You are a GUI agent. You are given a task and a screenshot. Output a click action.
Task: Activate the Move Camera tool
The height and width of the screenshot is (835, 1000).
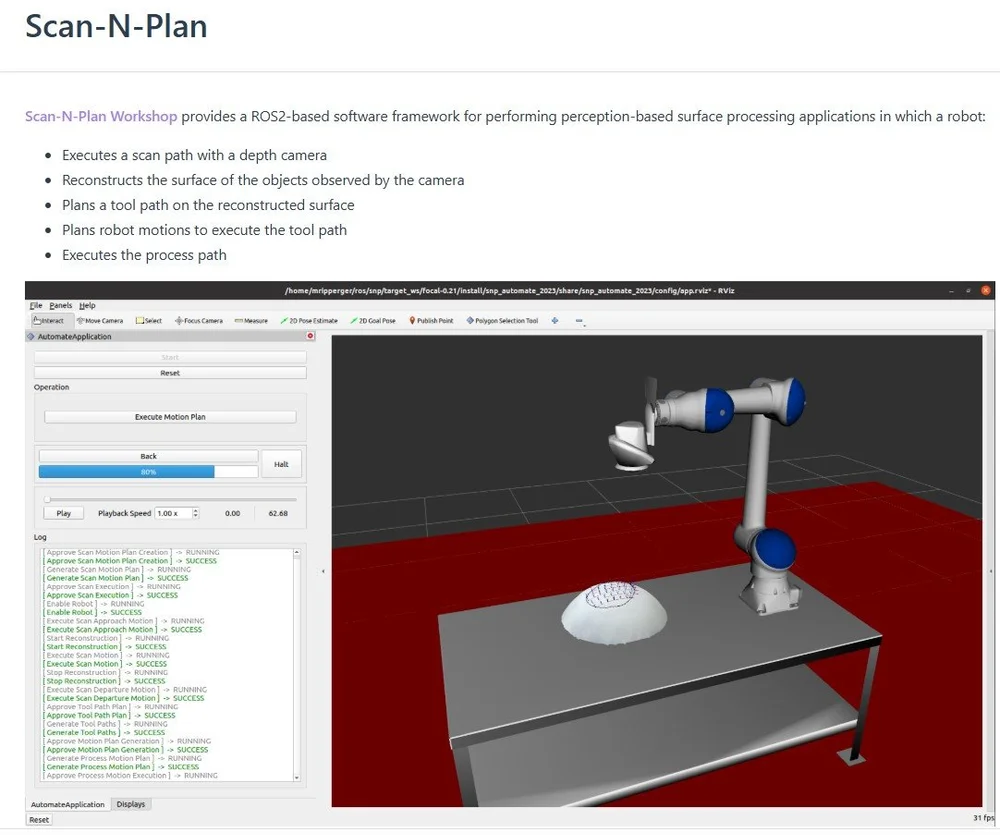point(100,321)
